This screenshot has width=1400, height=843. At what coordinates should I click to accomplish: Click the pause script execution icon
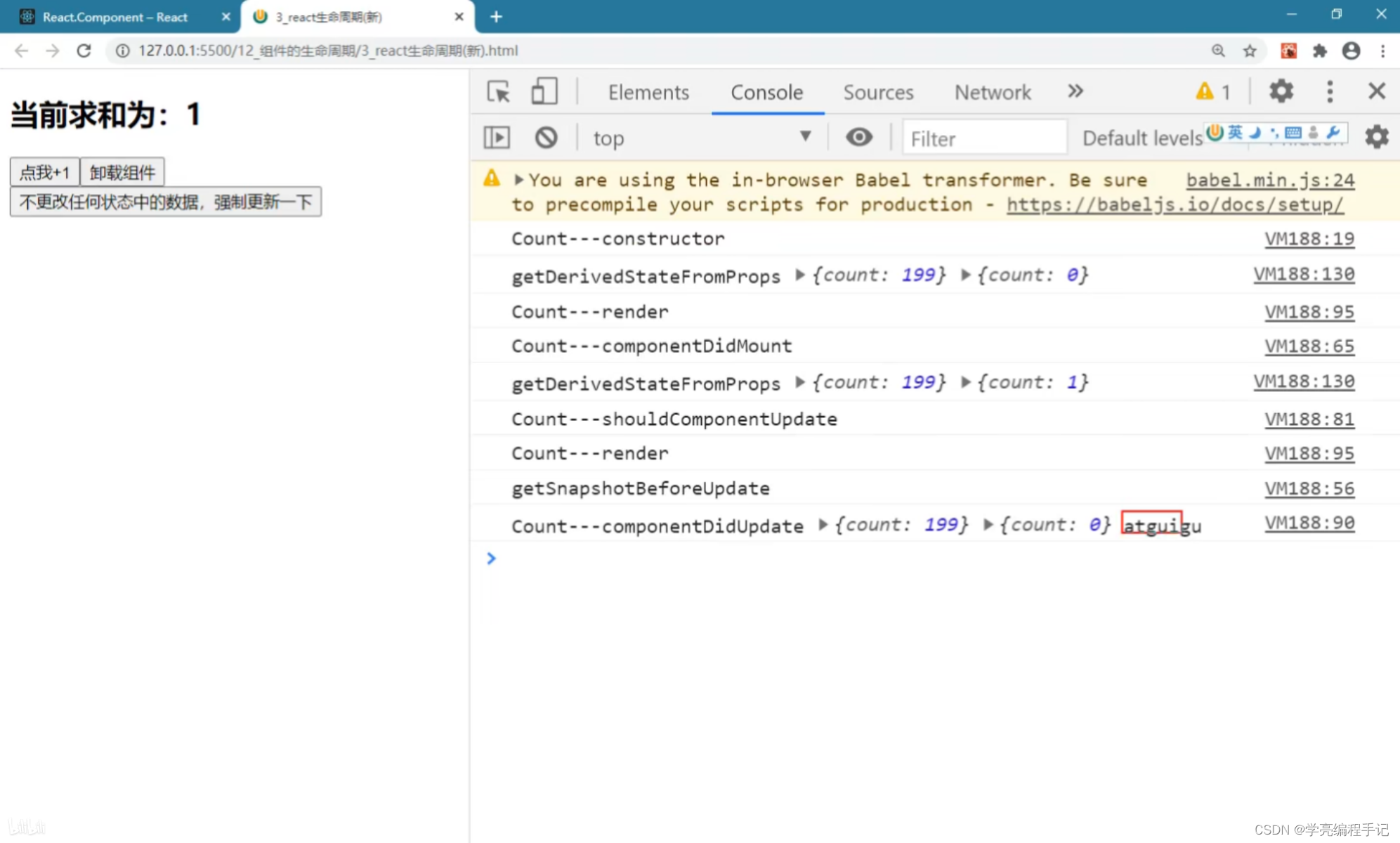click(499, 137)
